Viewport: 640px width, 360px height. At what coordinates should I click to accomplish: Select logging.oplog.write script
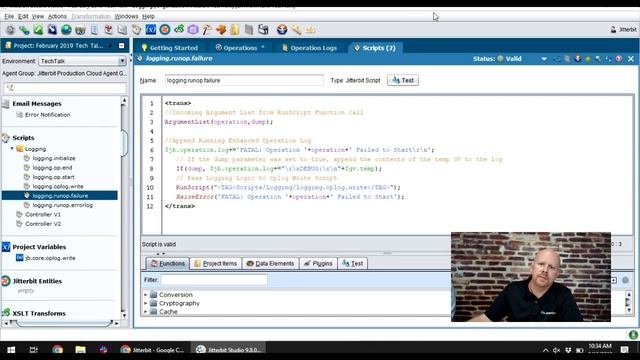[58, 187]
